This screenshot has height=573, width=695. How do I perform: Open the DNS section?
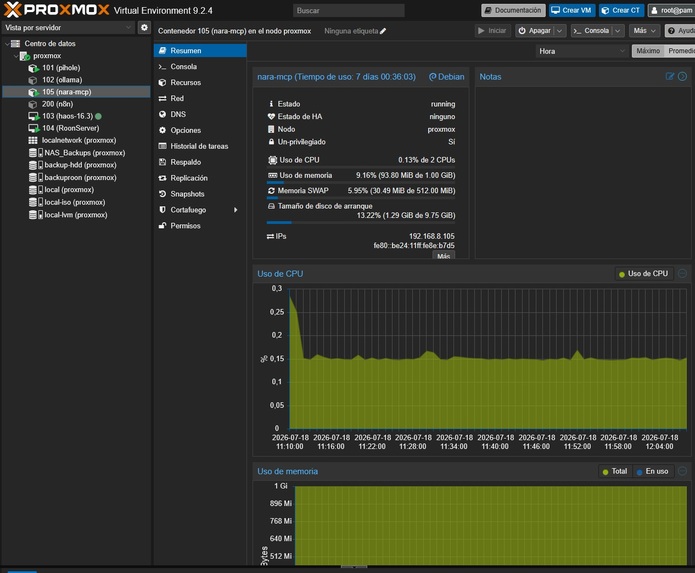point(200,114)
